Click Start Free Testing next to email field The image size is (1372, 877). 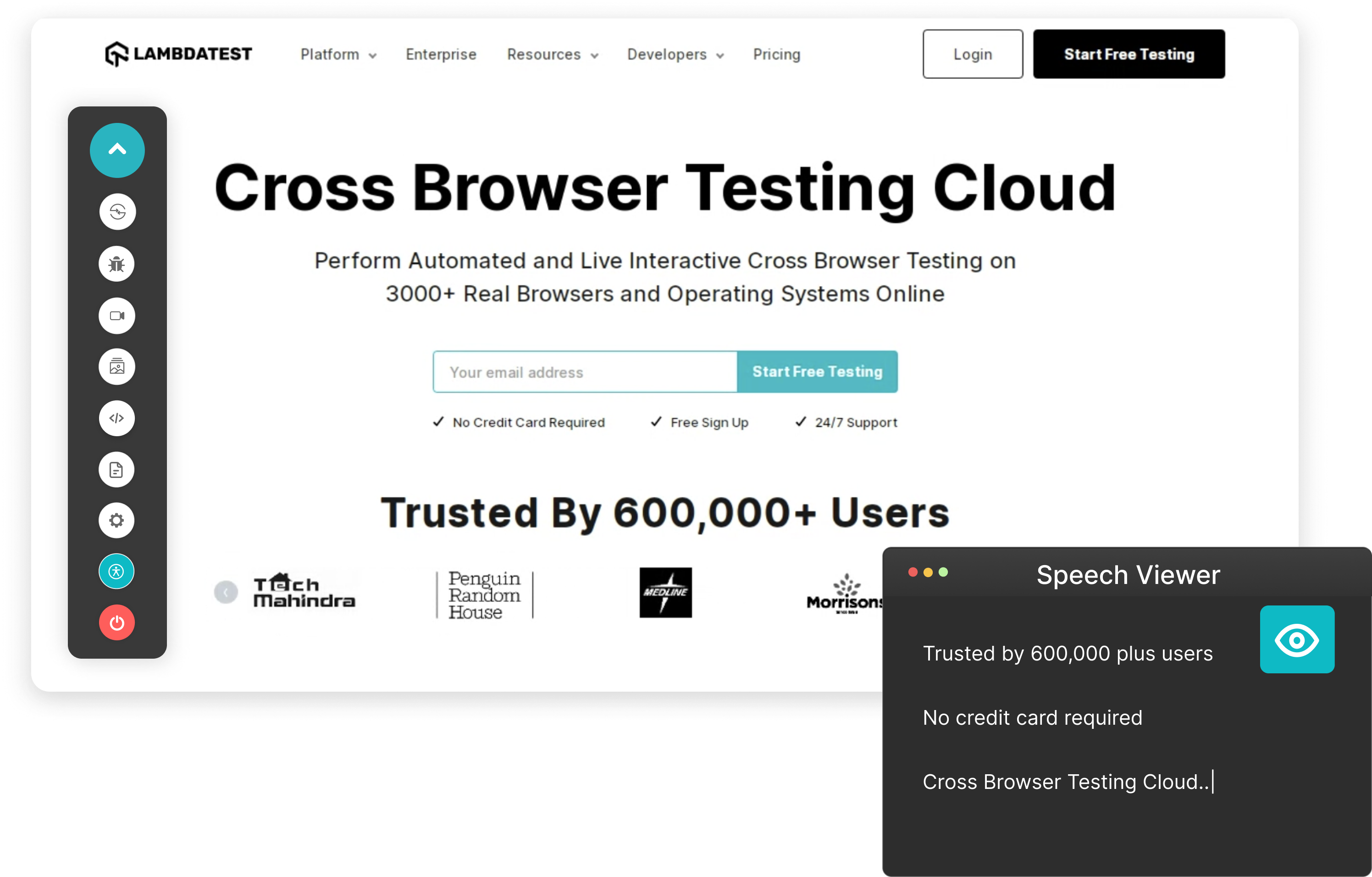pyautogui.click(x=817, y=372)
